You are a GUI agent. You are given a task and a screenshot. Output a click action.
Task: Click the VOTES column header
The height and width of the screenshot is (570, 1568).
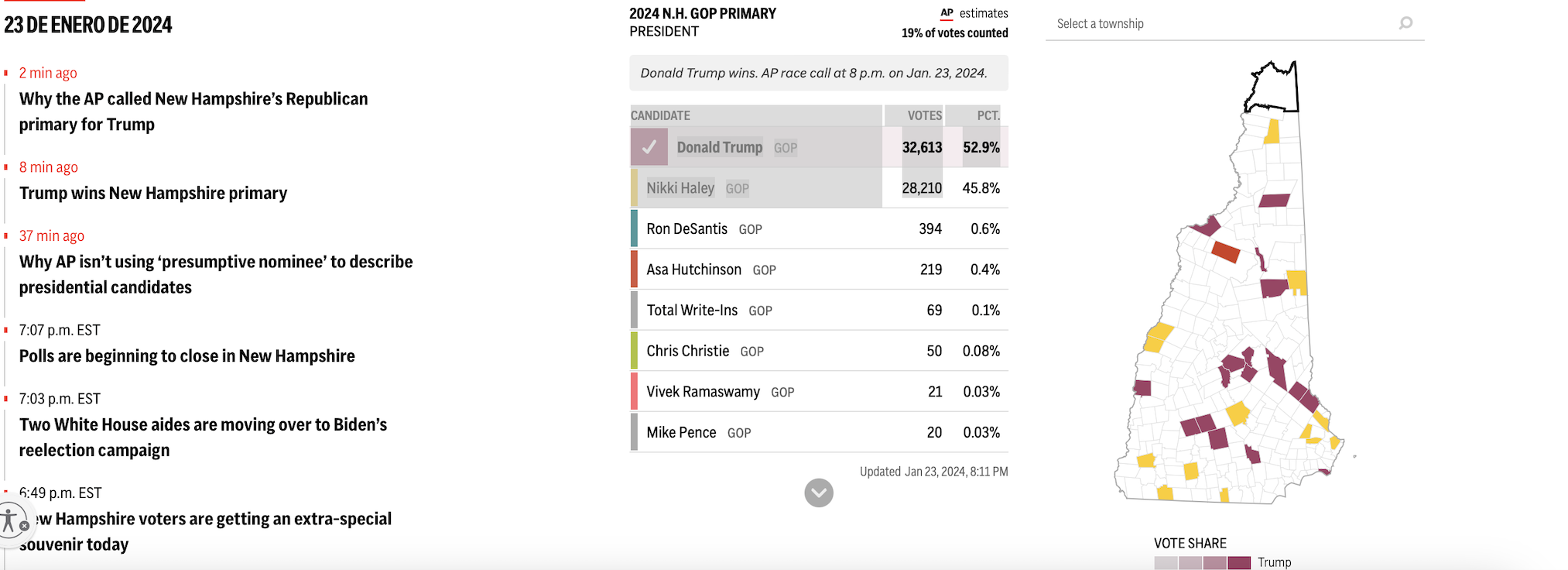coord(924,115)
